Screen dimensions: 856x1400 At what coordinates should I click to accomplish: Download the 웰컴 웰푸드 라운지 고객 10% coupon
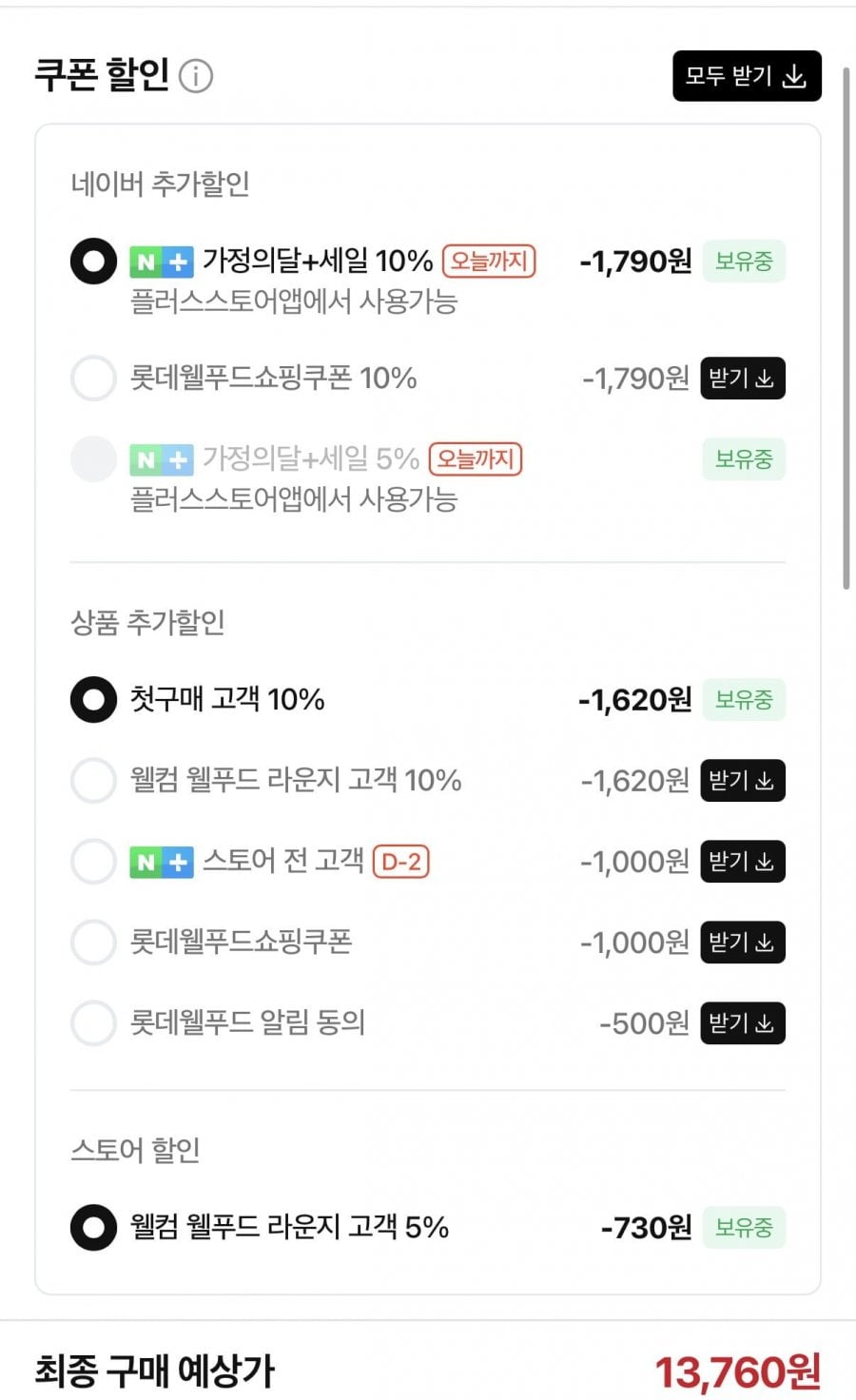(x=742, y=781)
